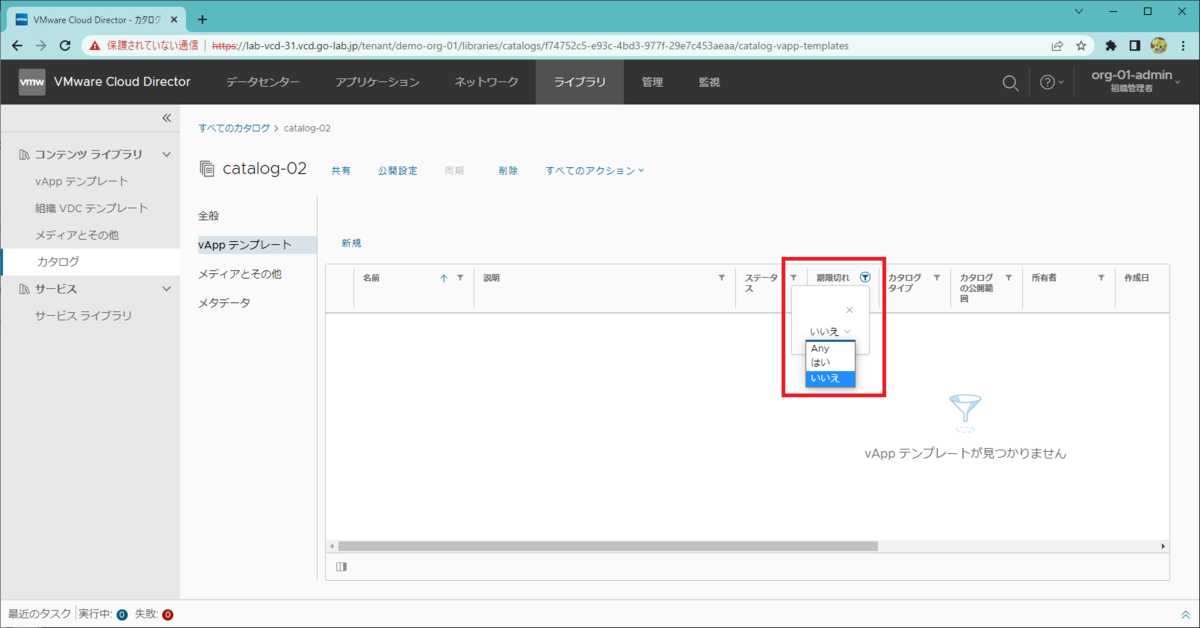Open the Chrome profile avatar
This screenshot has height=628, width=1200.
(1159, 45)
